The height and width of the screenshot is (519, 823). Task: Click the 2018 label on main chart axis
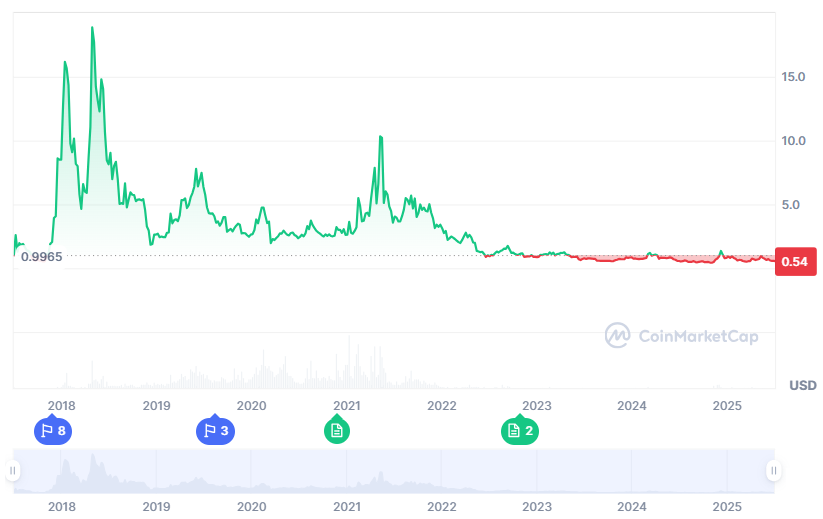(x=62, y=405)
